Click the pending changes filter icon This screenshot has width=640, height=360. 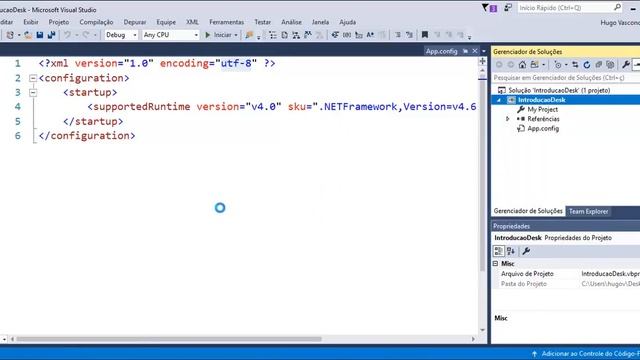(x=558, y=64)
